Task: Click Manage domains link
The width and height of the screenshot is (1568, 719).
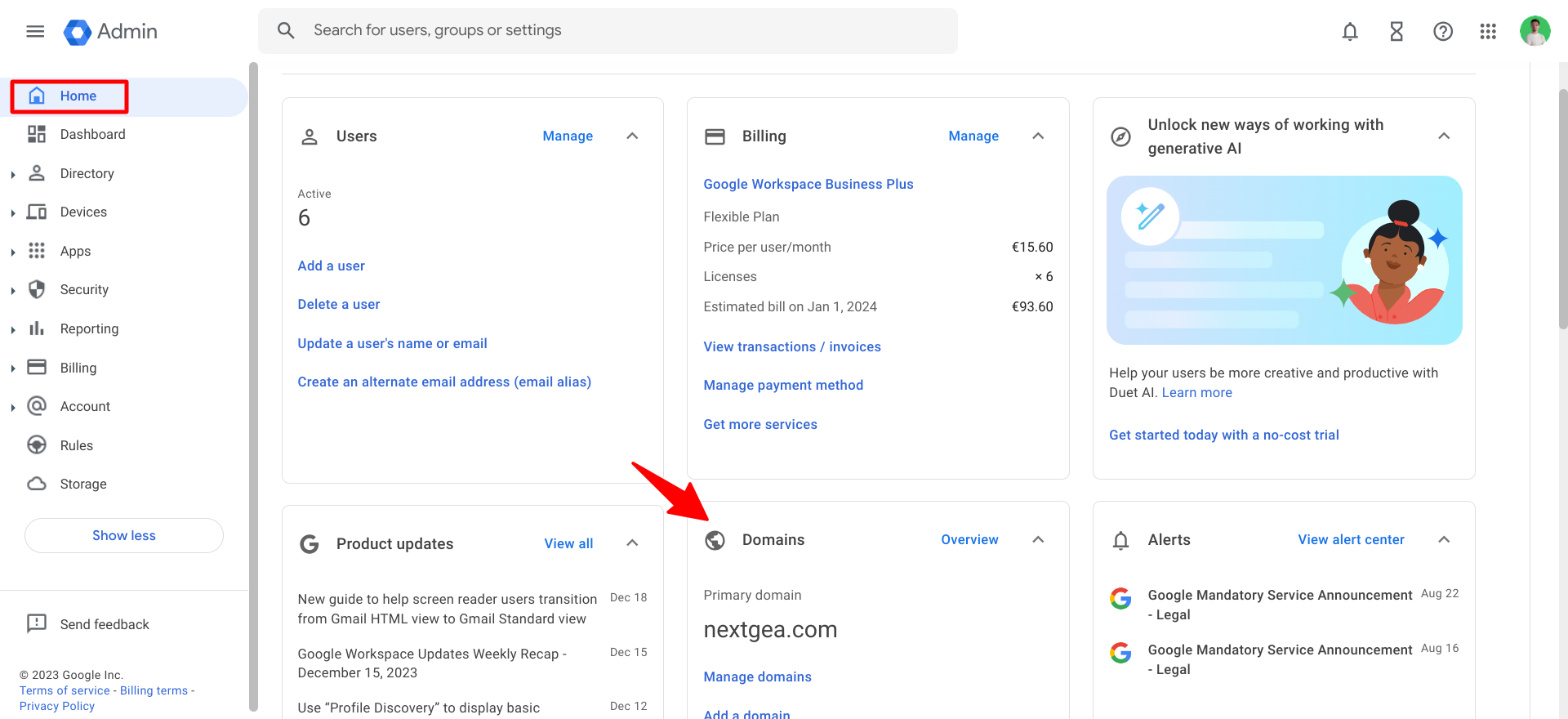Action: coord(758,677)
